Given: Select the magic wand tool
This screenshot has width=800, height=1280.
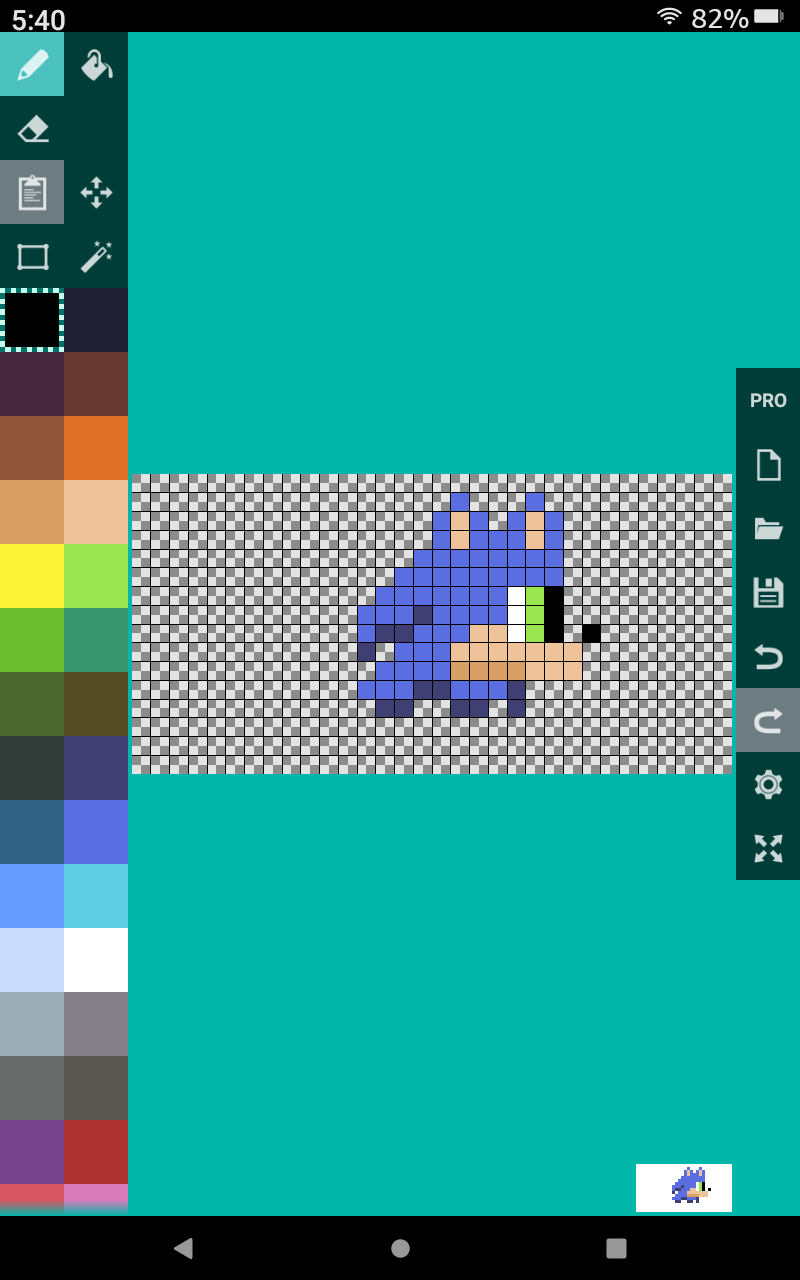Looking at the screenshot, I should click(x=96, y=256).
